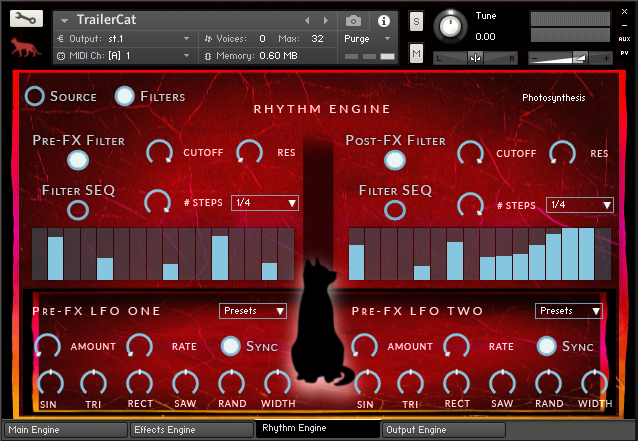Screen dimensions: 638x441
Task: Show instrument info via the i icon
Action: [x=384, y=21]
